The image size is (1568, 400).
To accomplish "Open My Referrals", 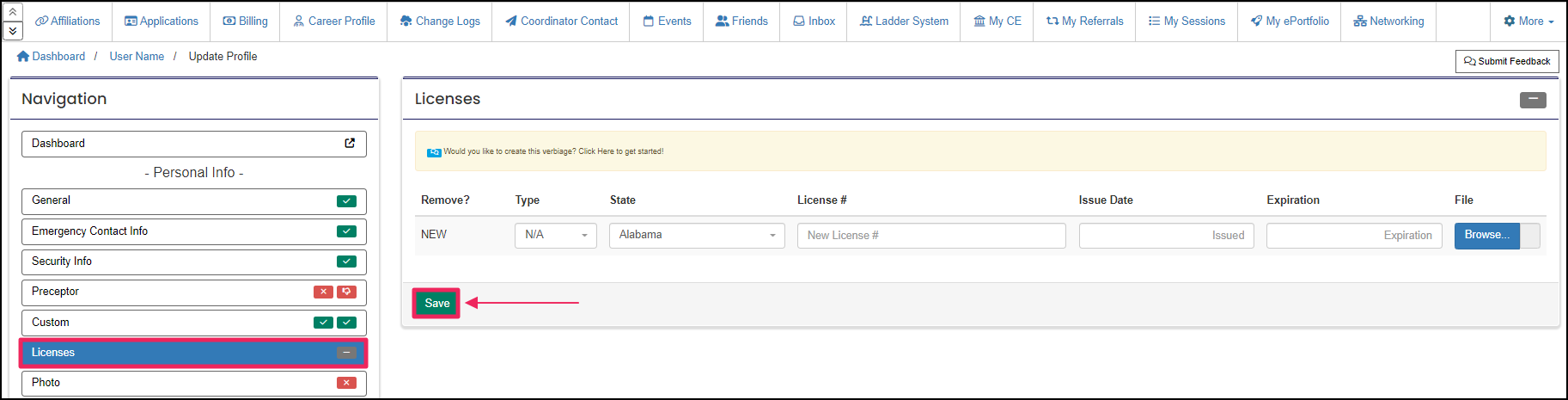I will coord(1084,21).
